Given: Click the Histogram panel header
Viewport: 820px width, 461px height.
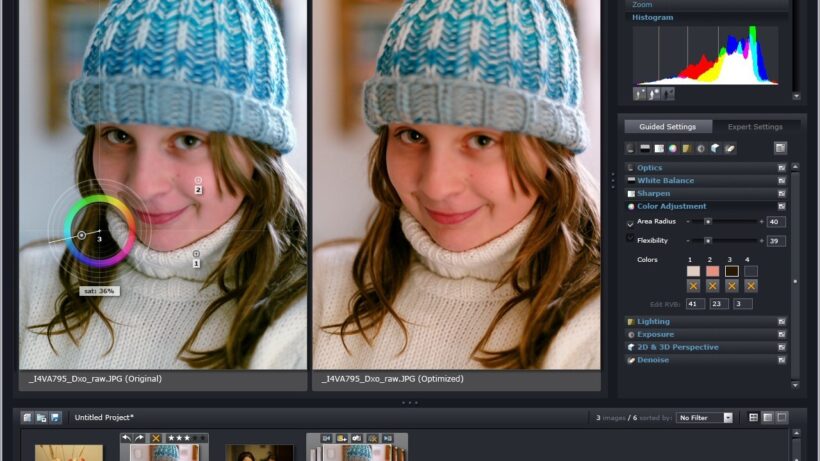Looking at the screenshot, I should click(707, 17).
